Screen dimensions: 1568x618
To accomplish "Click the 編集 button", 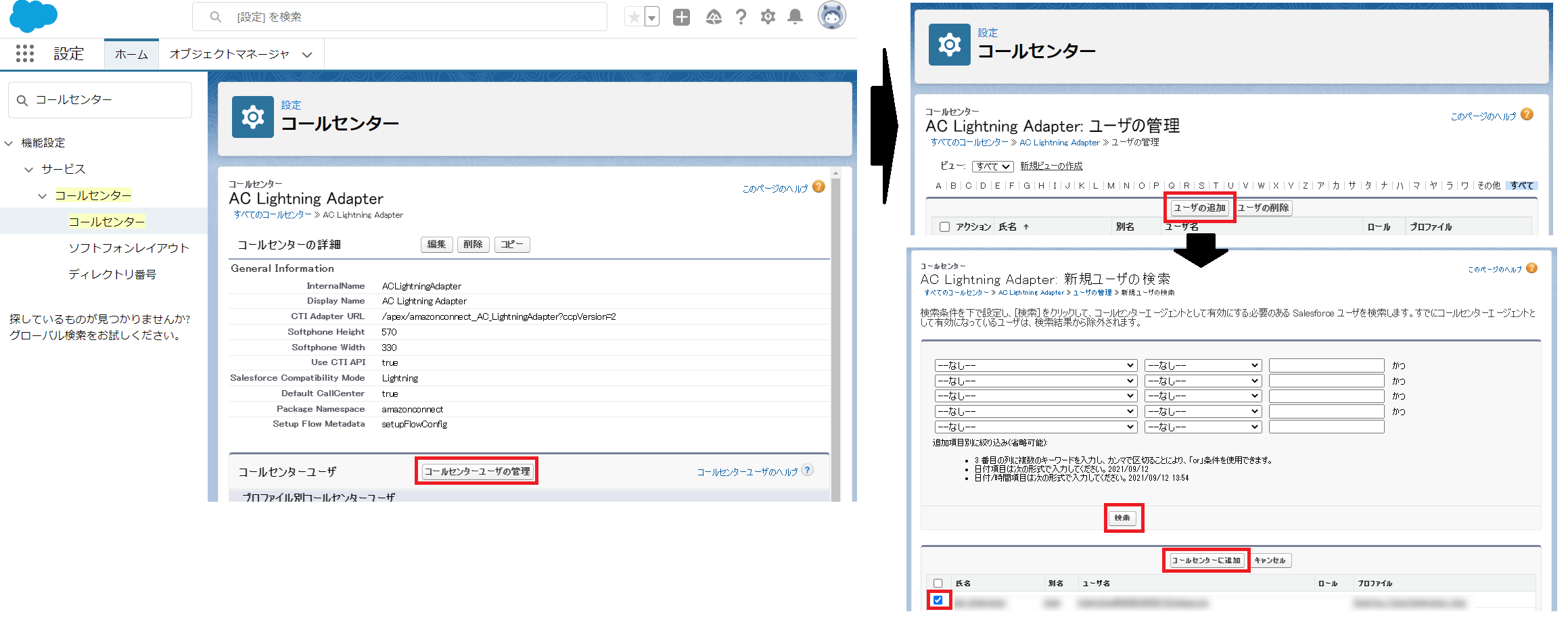I will [436, 245].
